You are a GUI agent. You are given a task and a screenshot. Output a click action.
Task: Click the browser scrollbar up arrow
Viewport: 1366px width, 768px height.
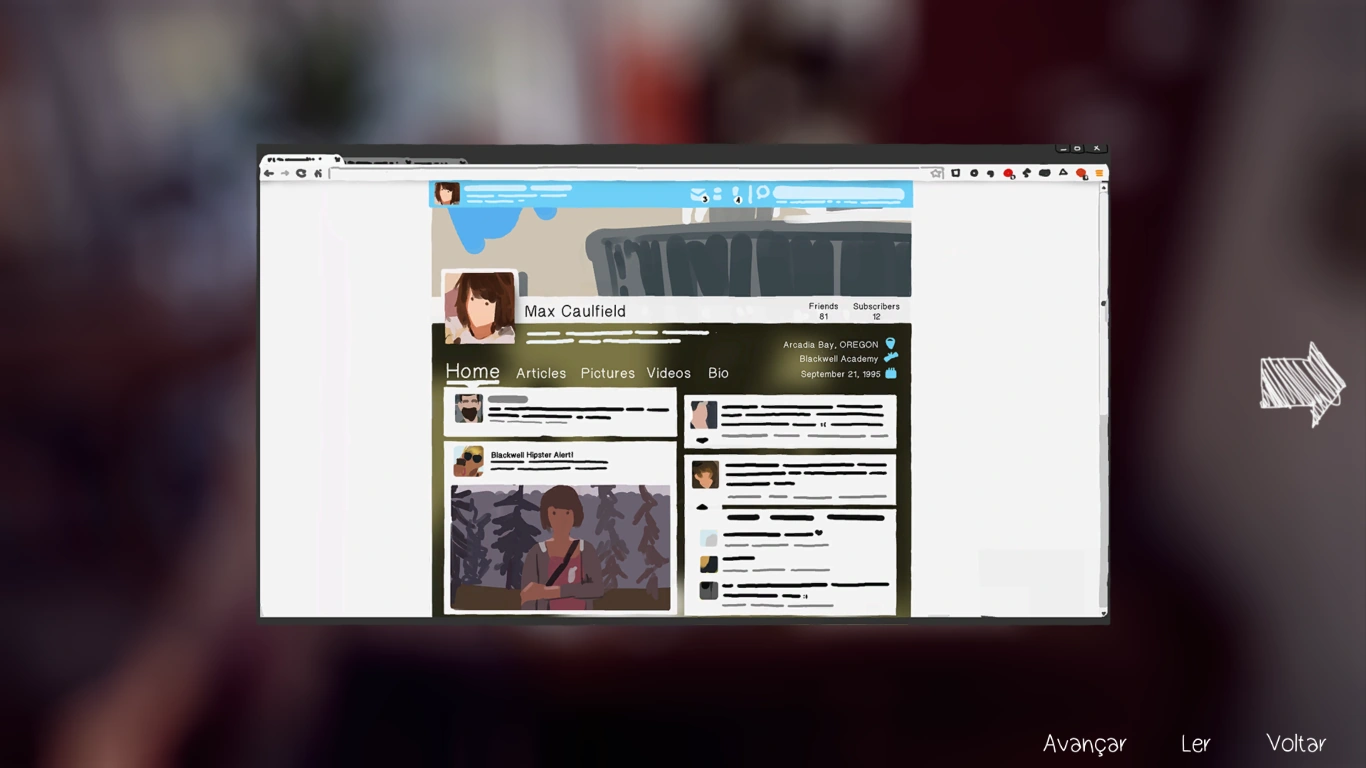[x=1103, y=187]
